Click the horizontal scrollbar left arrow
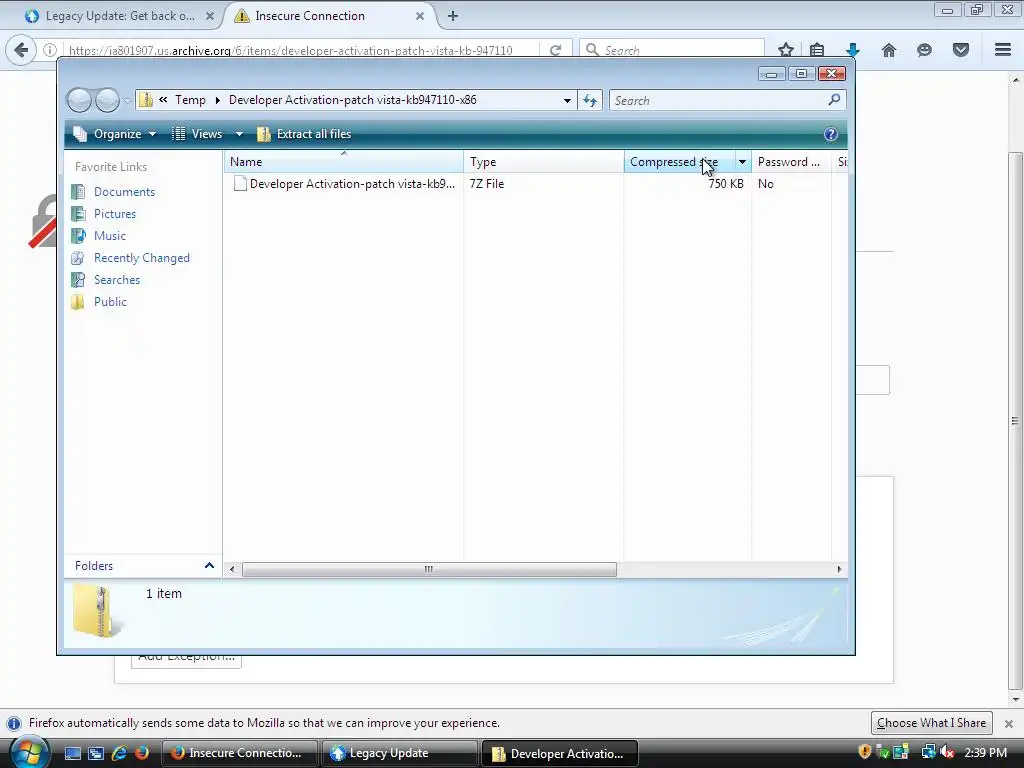The width and height of the screenshot is (1024, 768). point(232,569)
